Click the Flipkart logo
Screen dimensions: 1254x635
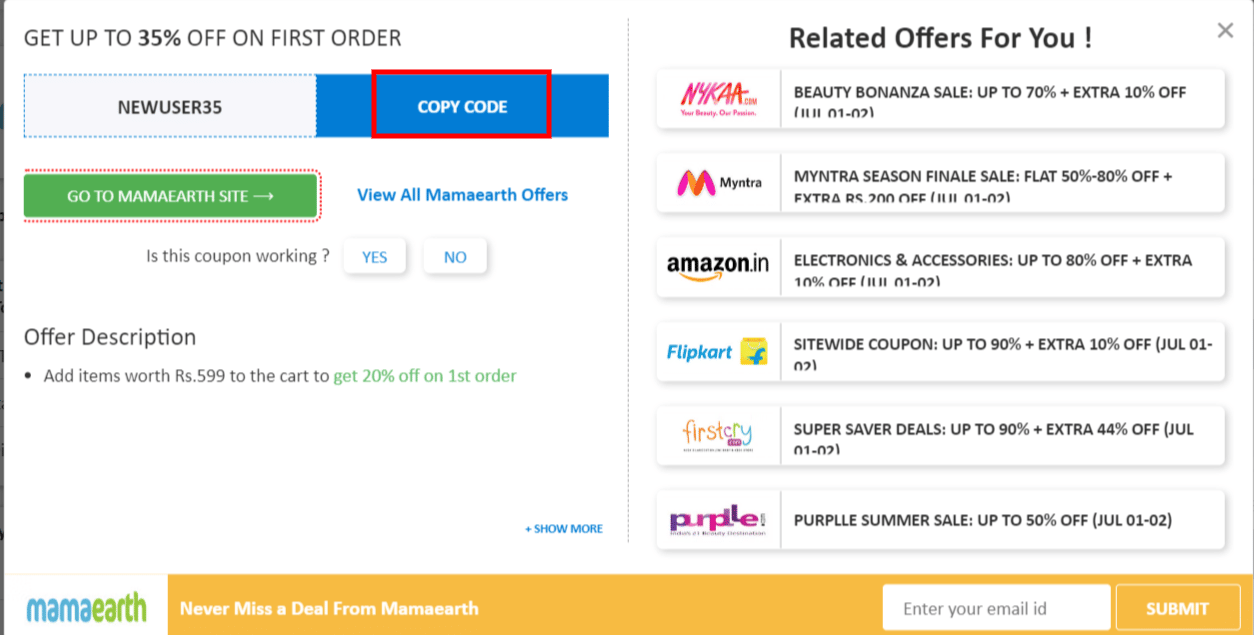pyautogui.click(x=718, y=351)
